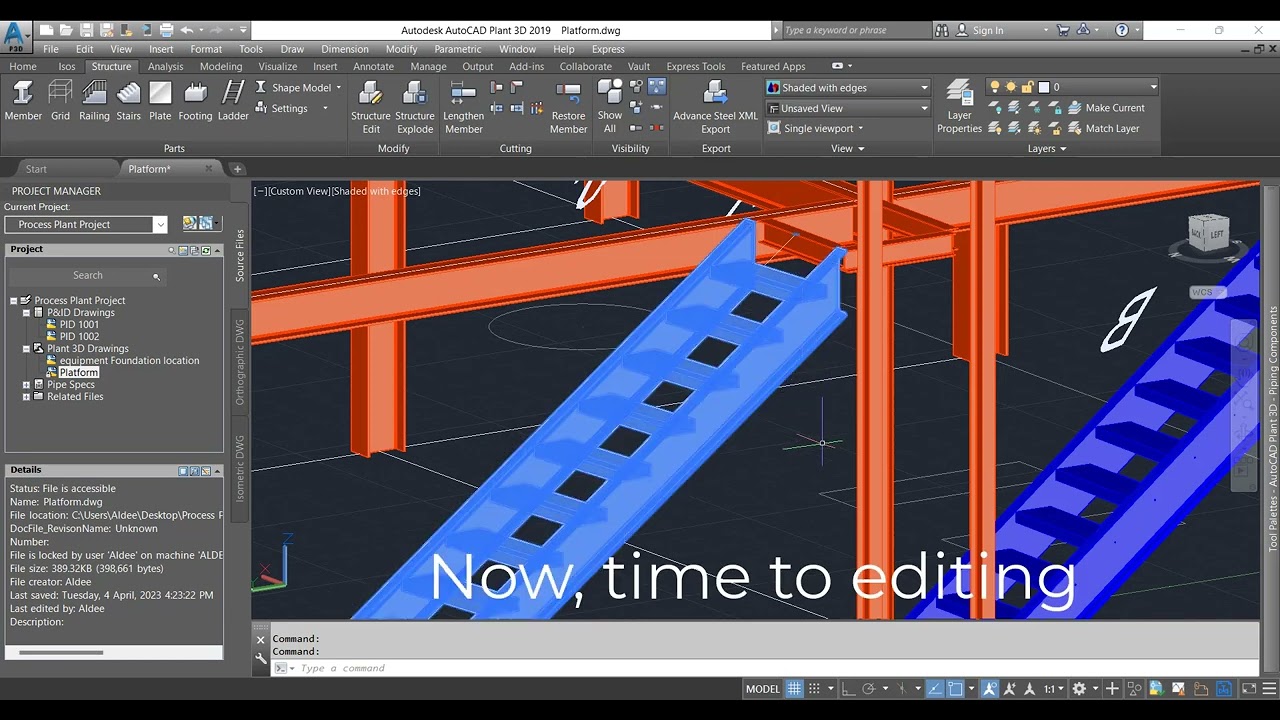This screenshot has width=1280, height=720.
Task: Expand the Related Files tree node
Action: [x=27, y=397]
